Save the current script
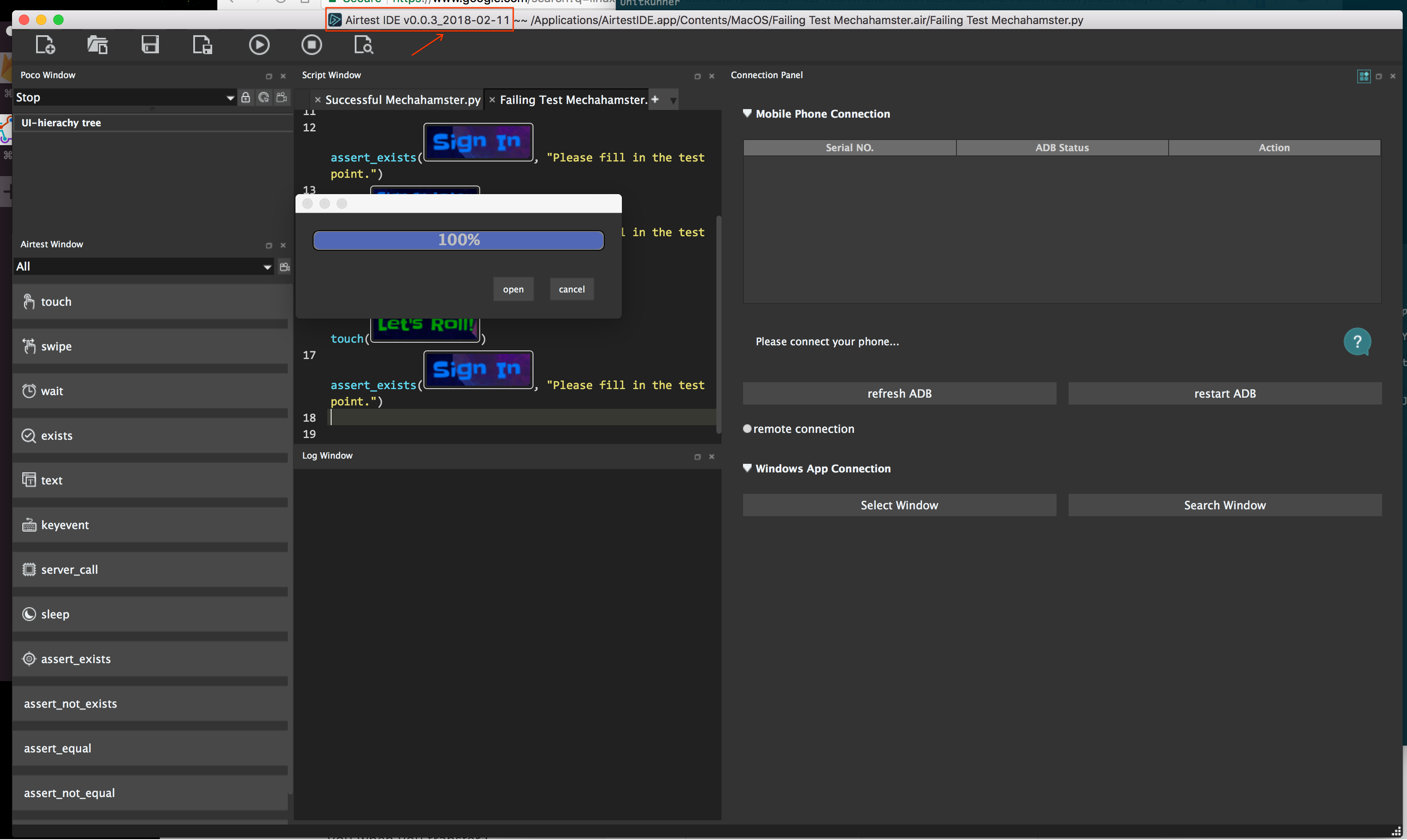Viewport: 1407px width, 840px height. pyautogui.click(x=150, y=45)
